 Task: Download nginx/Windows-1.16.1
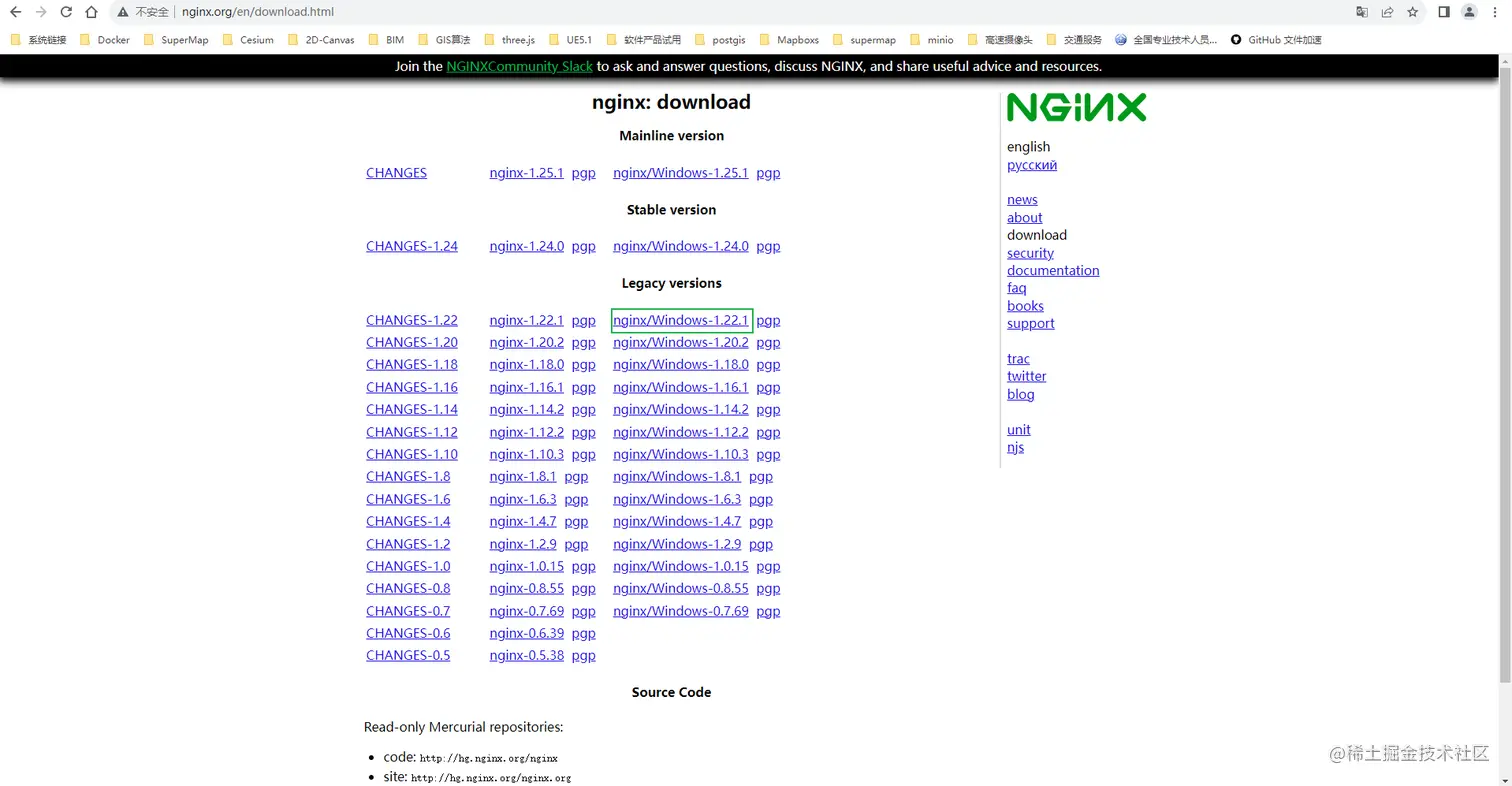click(x=680, y=387)
